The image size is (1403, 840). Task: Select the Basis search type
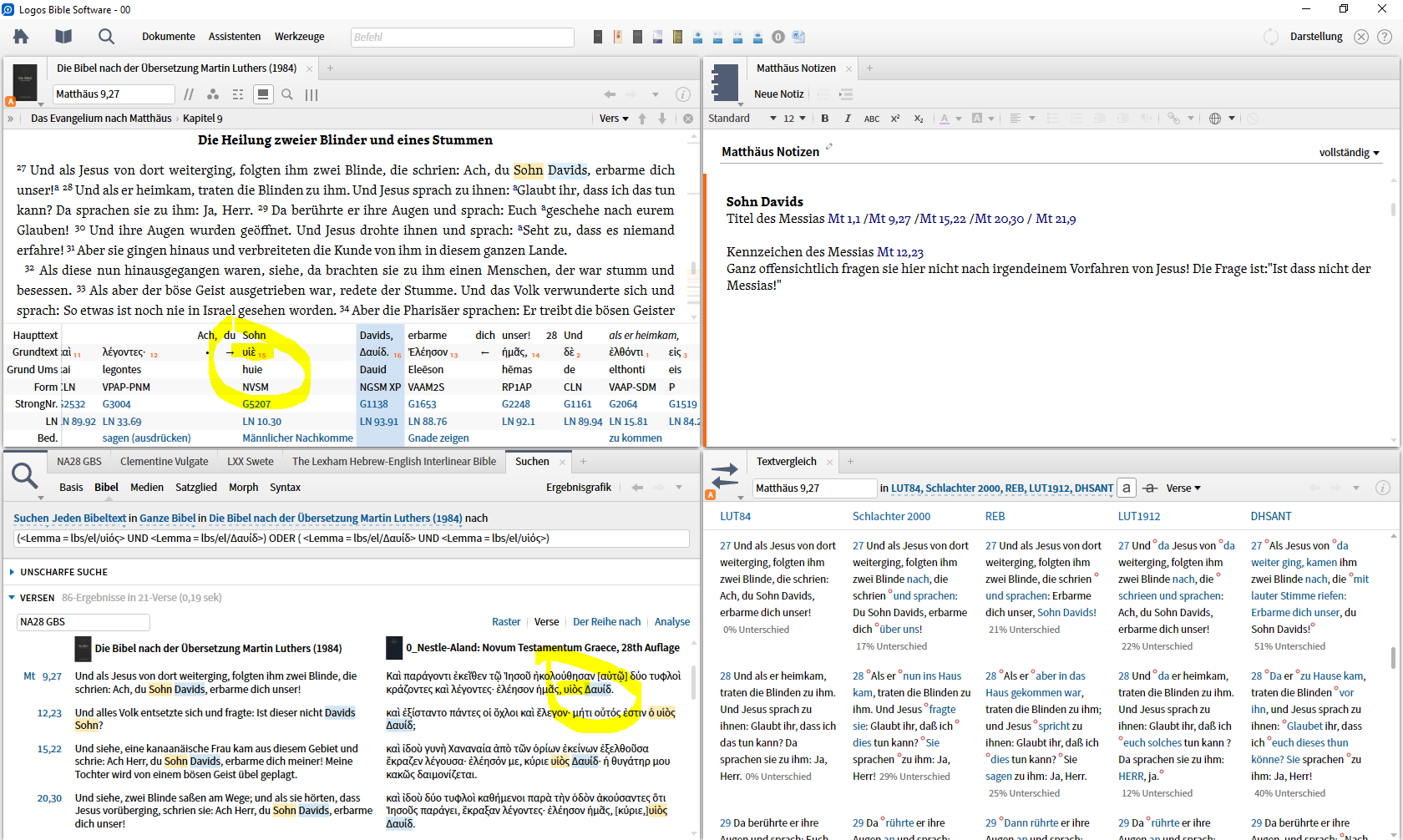click(71, 488)
